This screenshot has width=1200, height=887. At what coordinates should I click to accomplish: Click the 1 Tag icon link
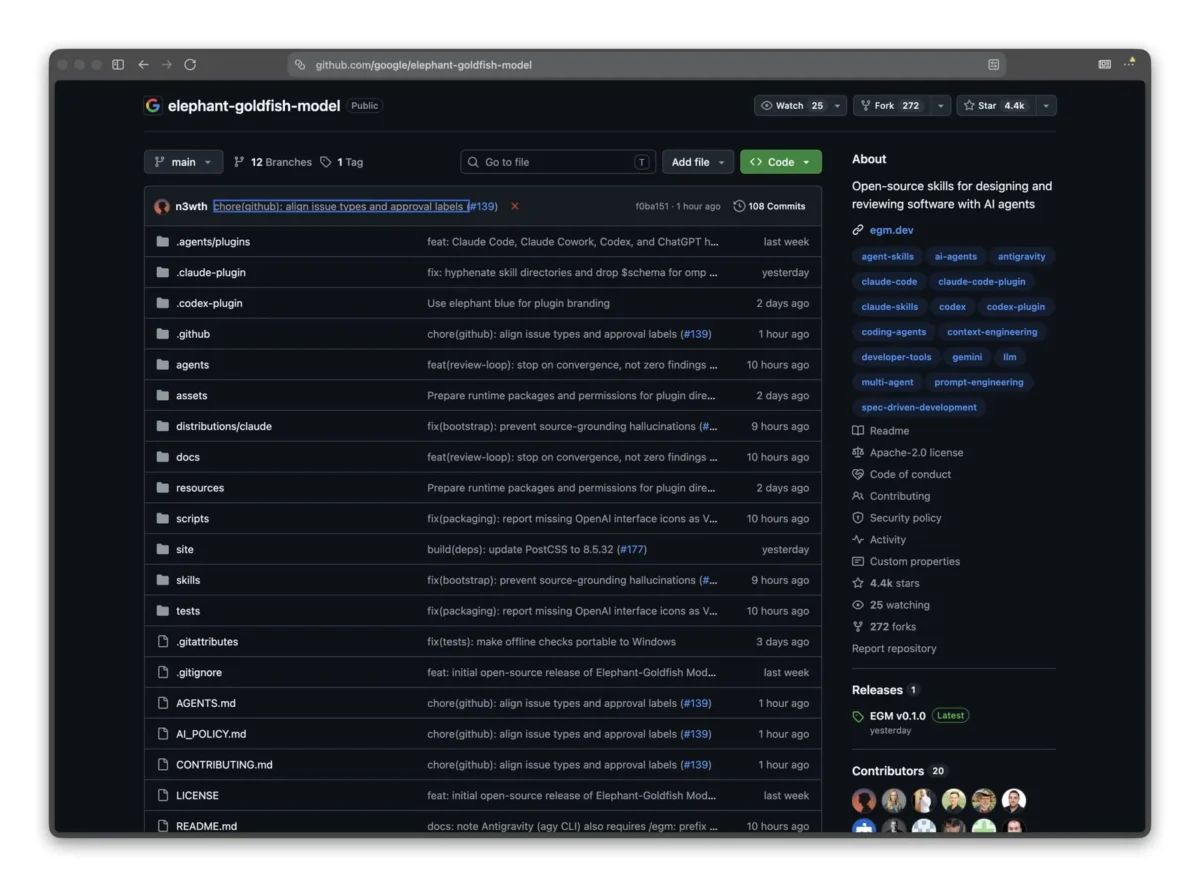(x=341, y=162)
